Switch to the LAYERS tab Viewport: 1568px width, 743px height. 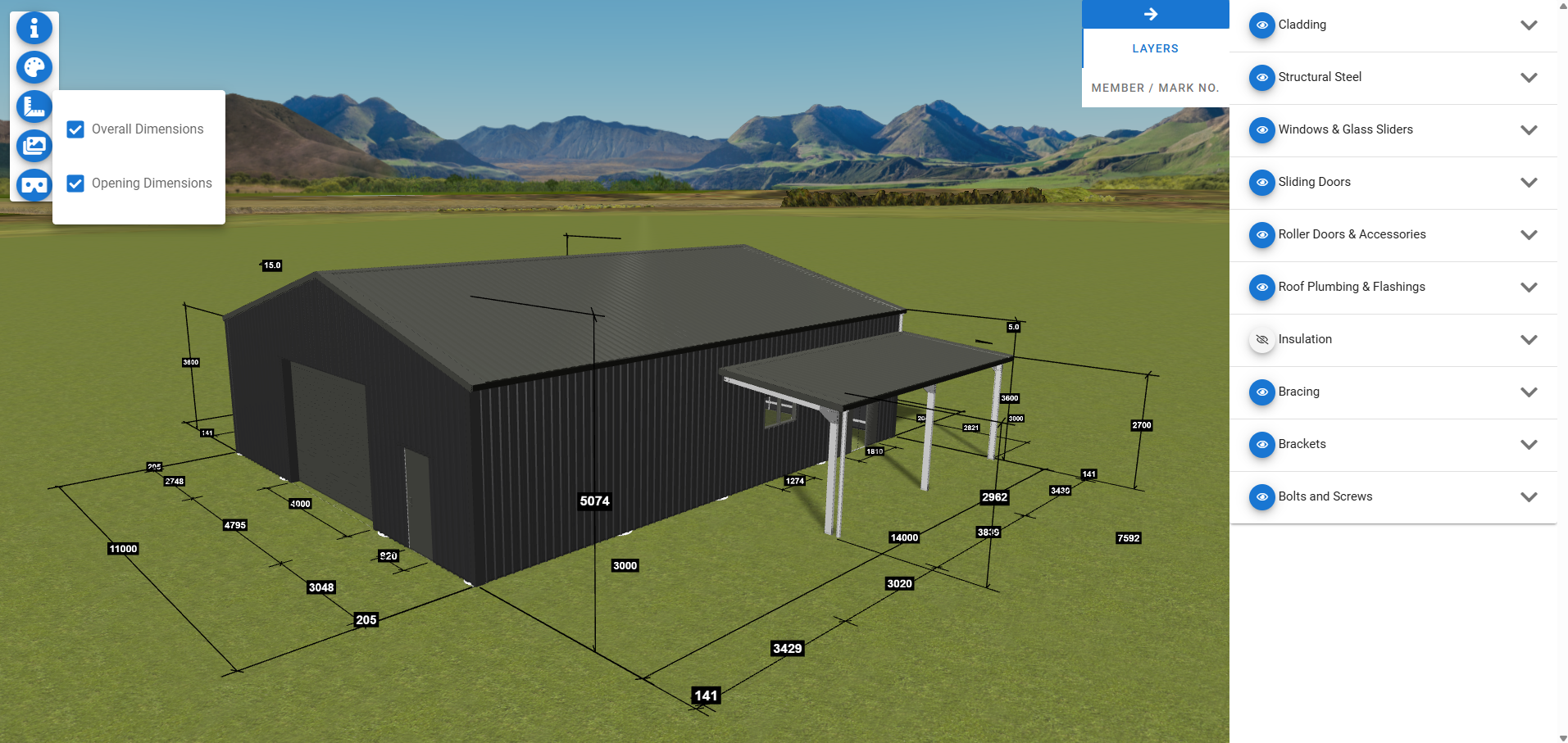point(1155,48)
